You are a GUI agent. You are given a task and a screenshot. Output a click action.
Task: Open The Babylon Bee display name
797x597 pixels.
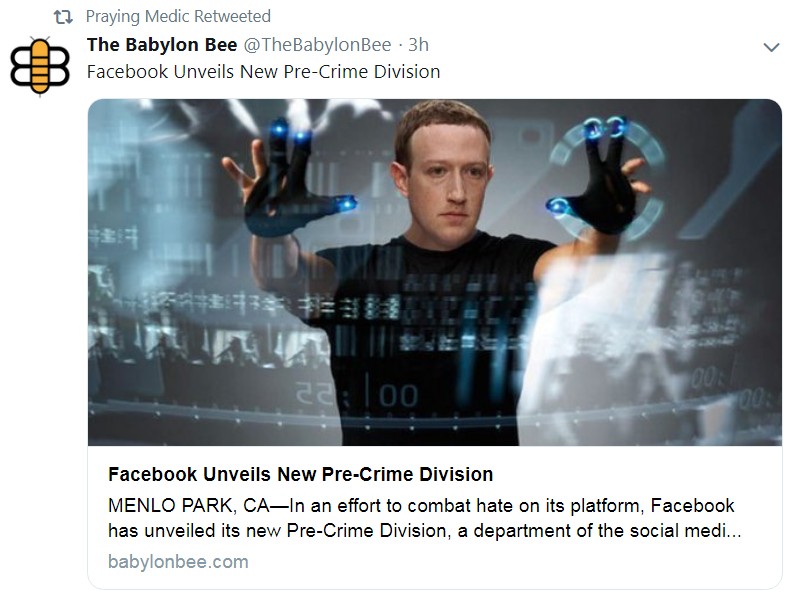[162, 45]
